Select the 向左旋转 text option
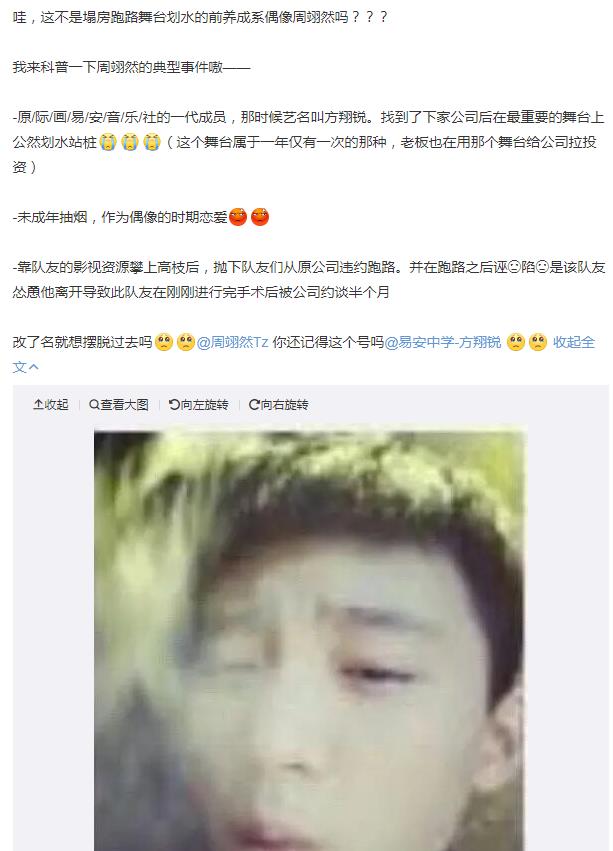Image resolution: width=613 pixels, height=851 pixels. [x=204, y=404]
